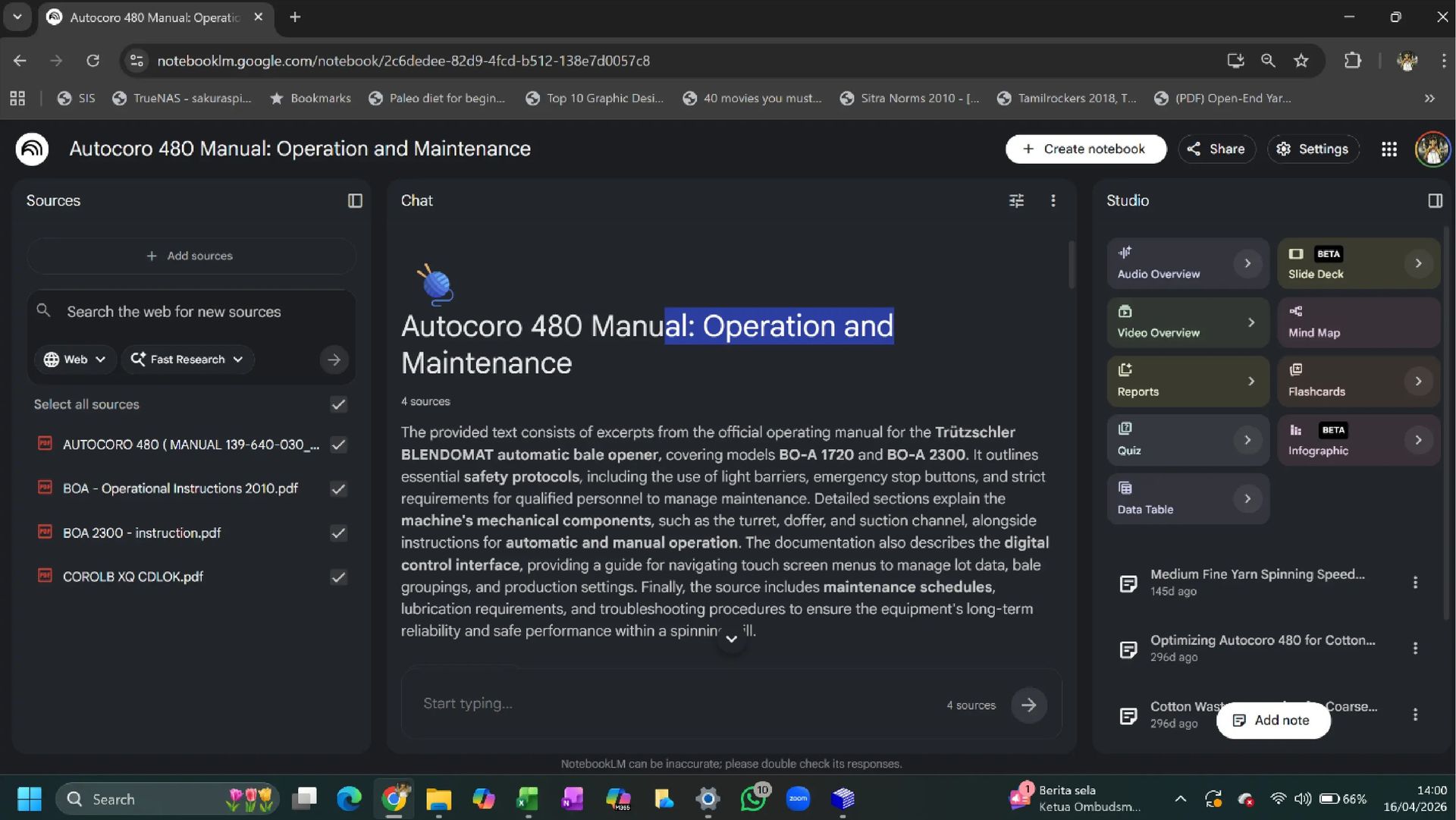1456x820 pixels.
Task: Click Add sources button
Action: click(x=191, y=256)
